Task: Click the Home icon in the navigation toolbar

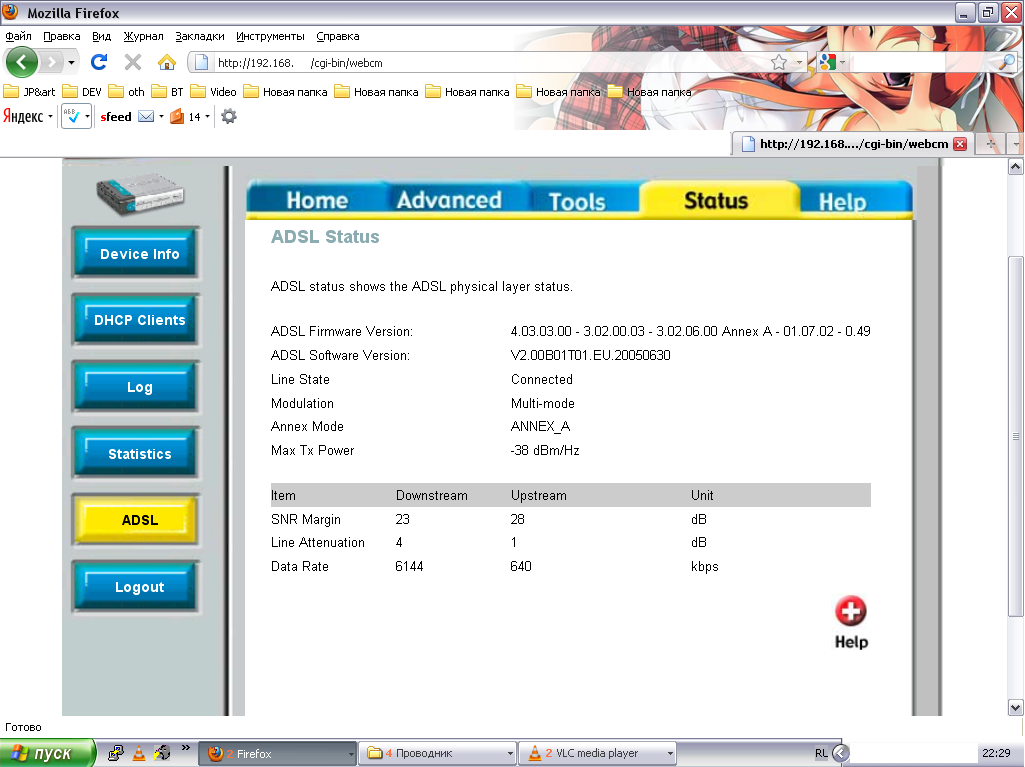Action: pyautogui.click(x=167, y=62)
